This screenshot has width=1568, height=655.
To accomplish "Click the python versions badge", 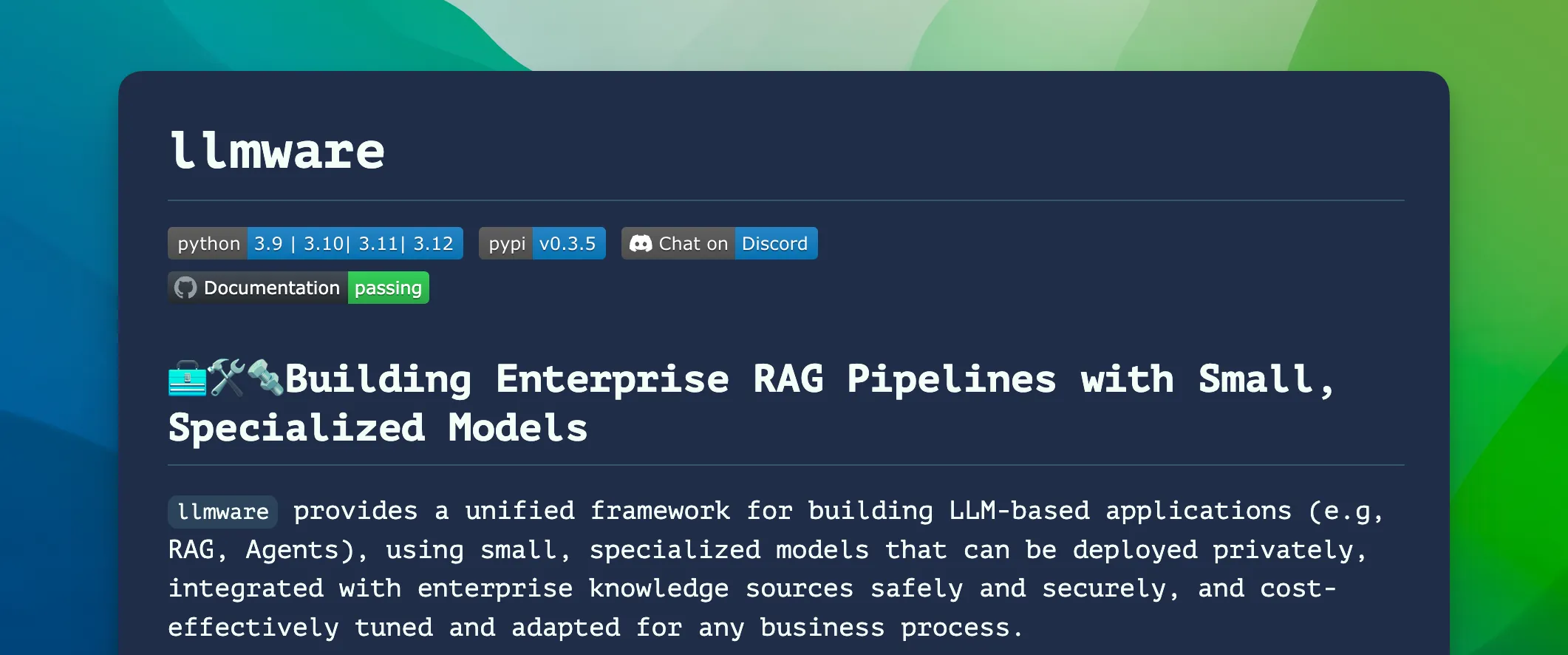I will 316,243.
